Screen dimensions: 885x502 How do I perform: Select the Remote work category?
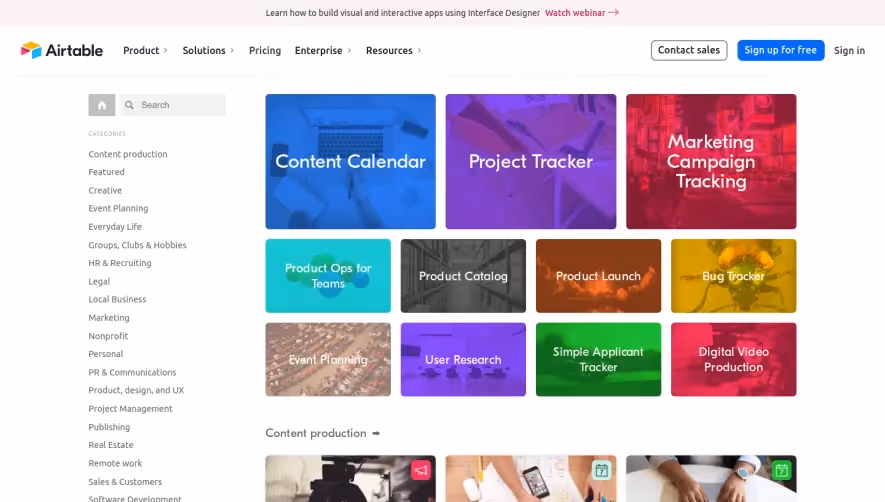(x=115, y=463)
